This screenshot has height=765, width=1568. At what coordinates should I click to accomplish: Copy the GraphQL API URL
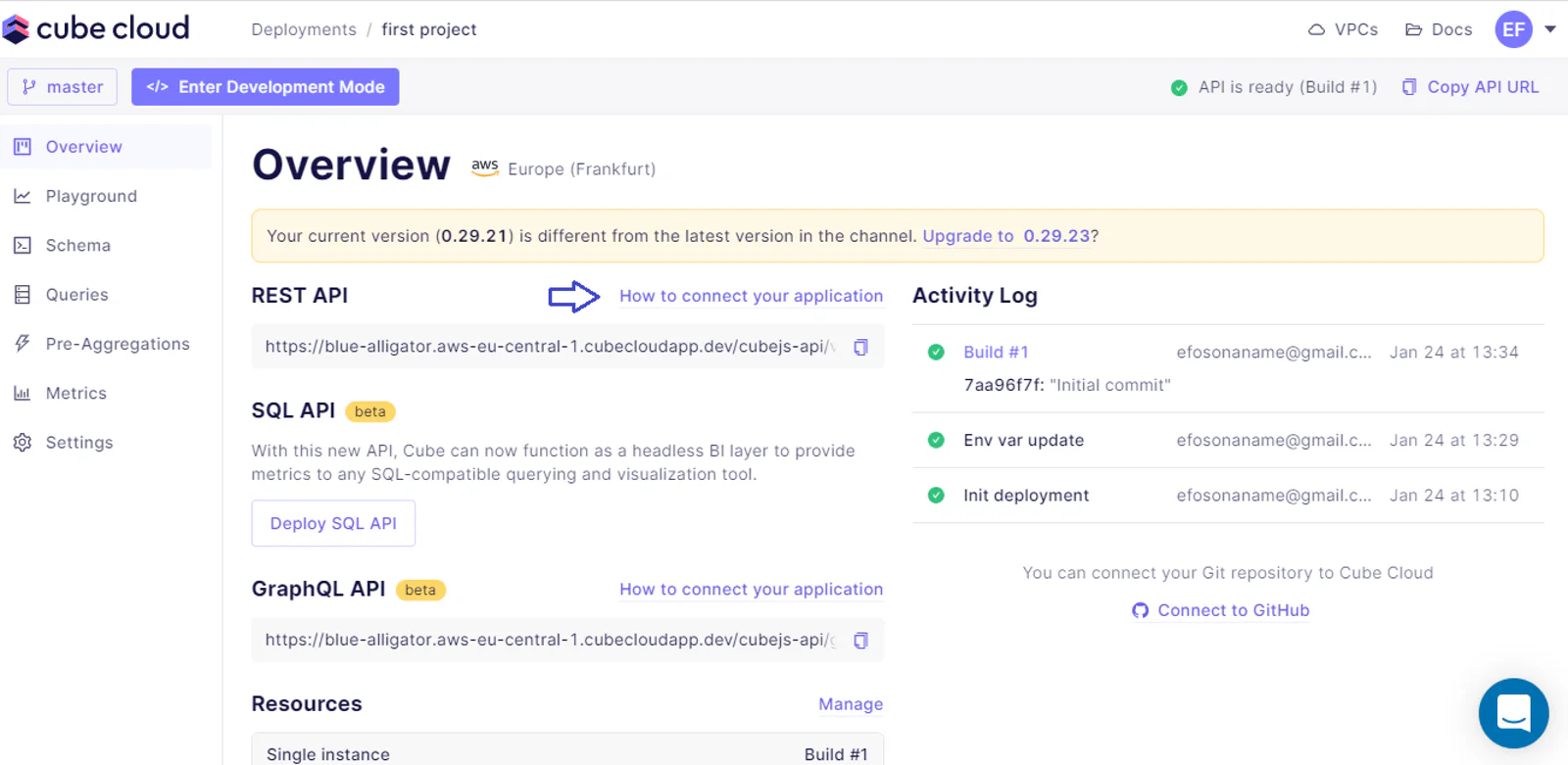[860, 641]
